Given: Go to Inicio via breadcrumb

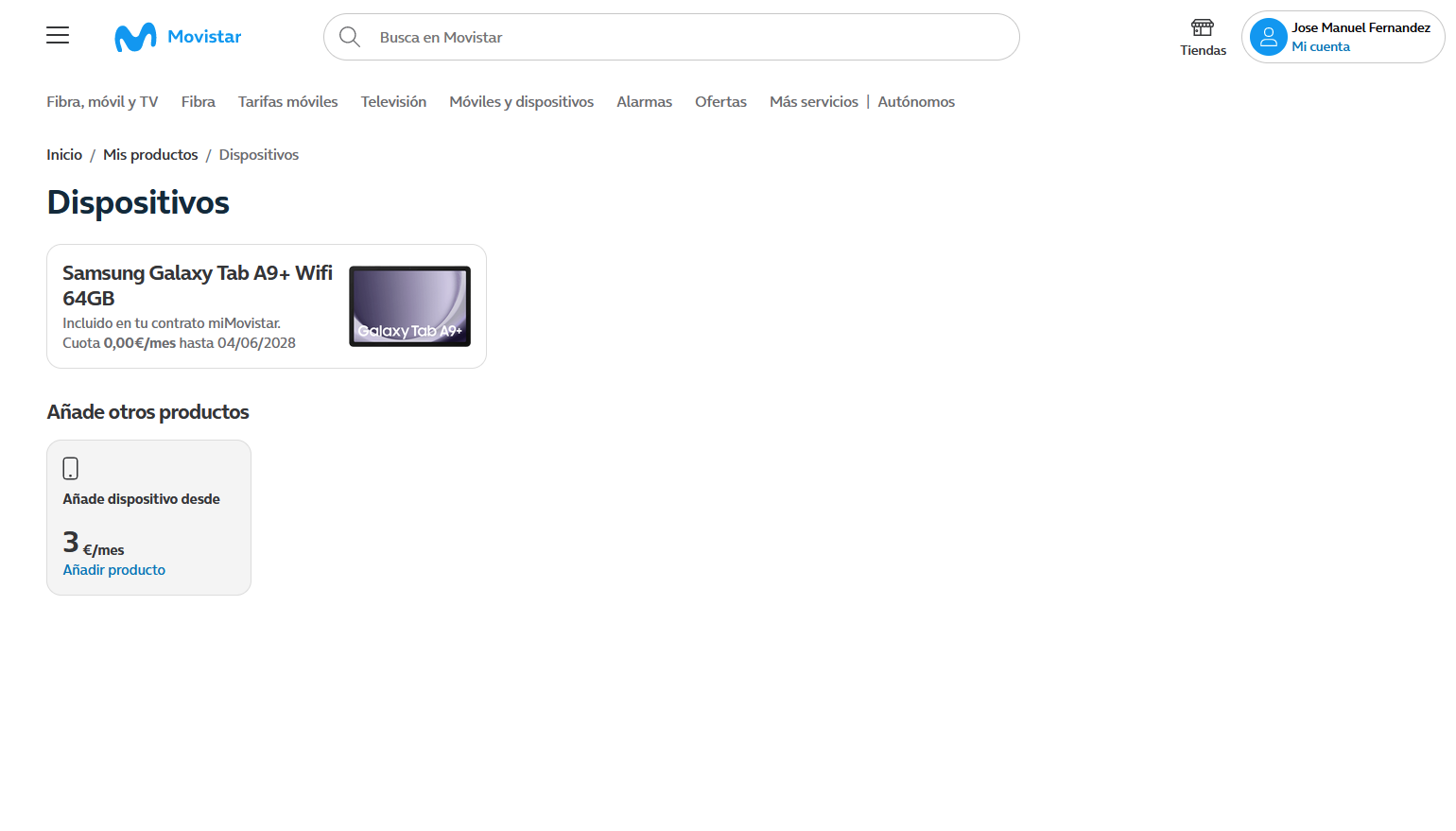Looking at the screenshot, I should [x=64, y=154].
